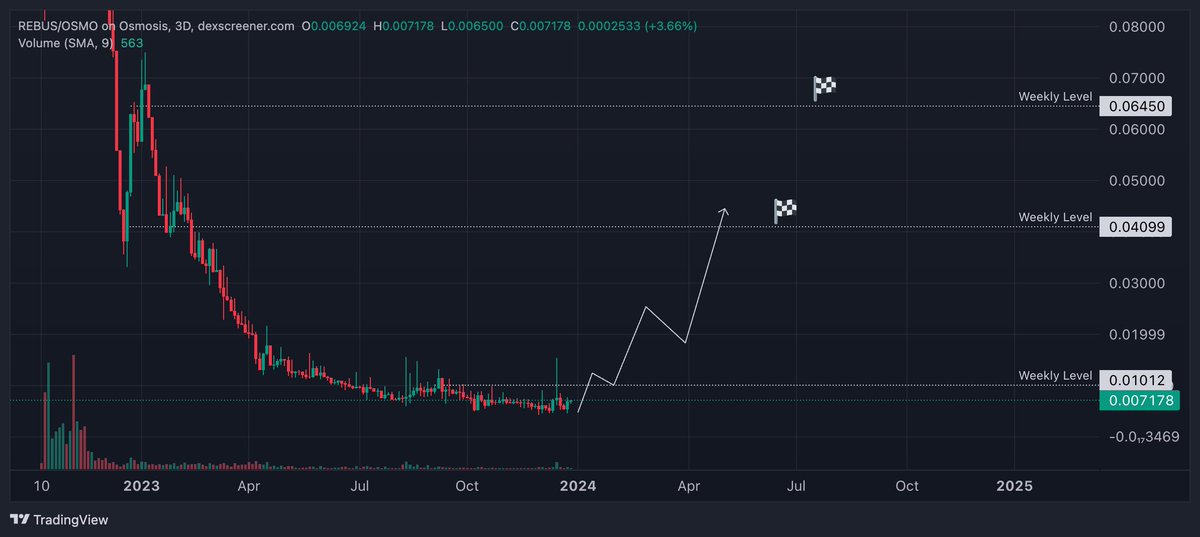Screen dimensions: 1200x537
Task: Select the flag marker near 0.04099 level
Action: tap(786, 211)
